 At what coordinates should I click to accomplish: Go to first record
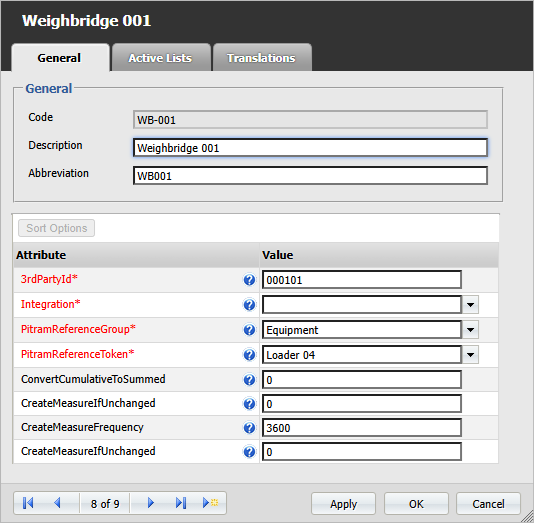click(x=28, y=503)
